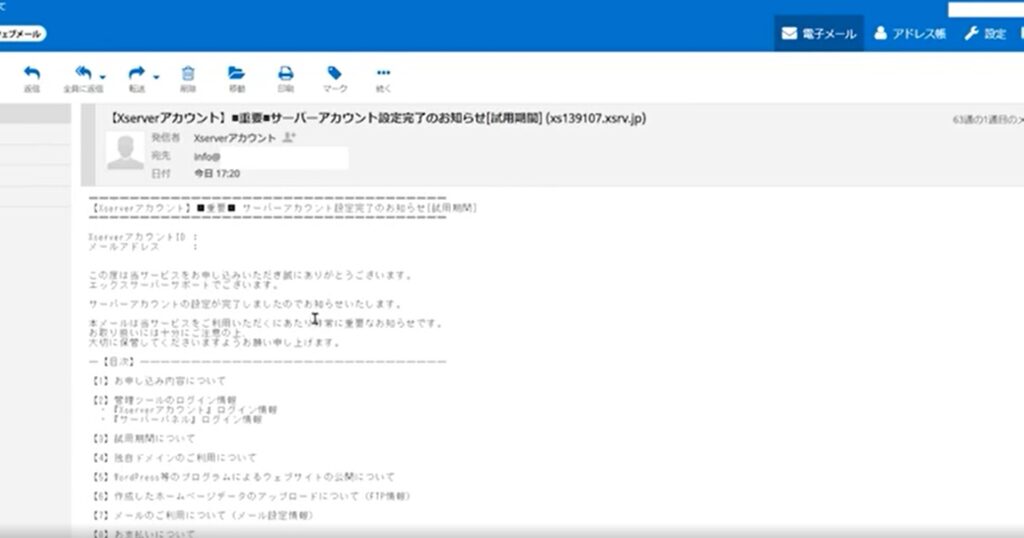Switch to the 電子メール tab

[x=819, y=33]
